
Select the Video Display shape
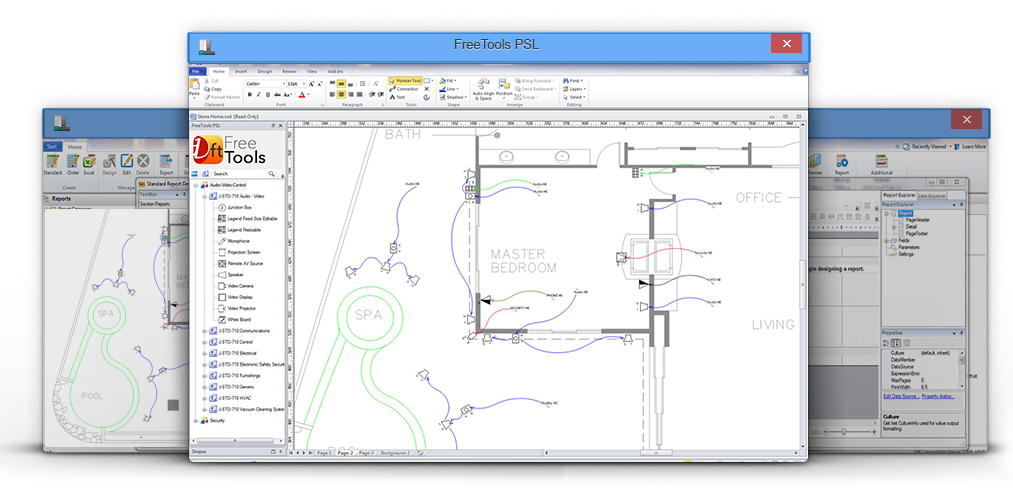(235, 297)
